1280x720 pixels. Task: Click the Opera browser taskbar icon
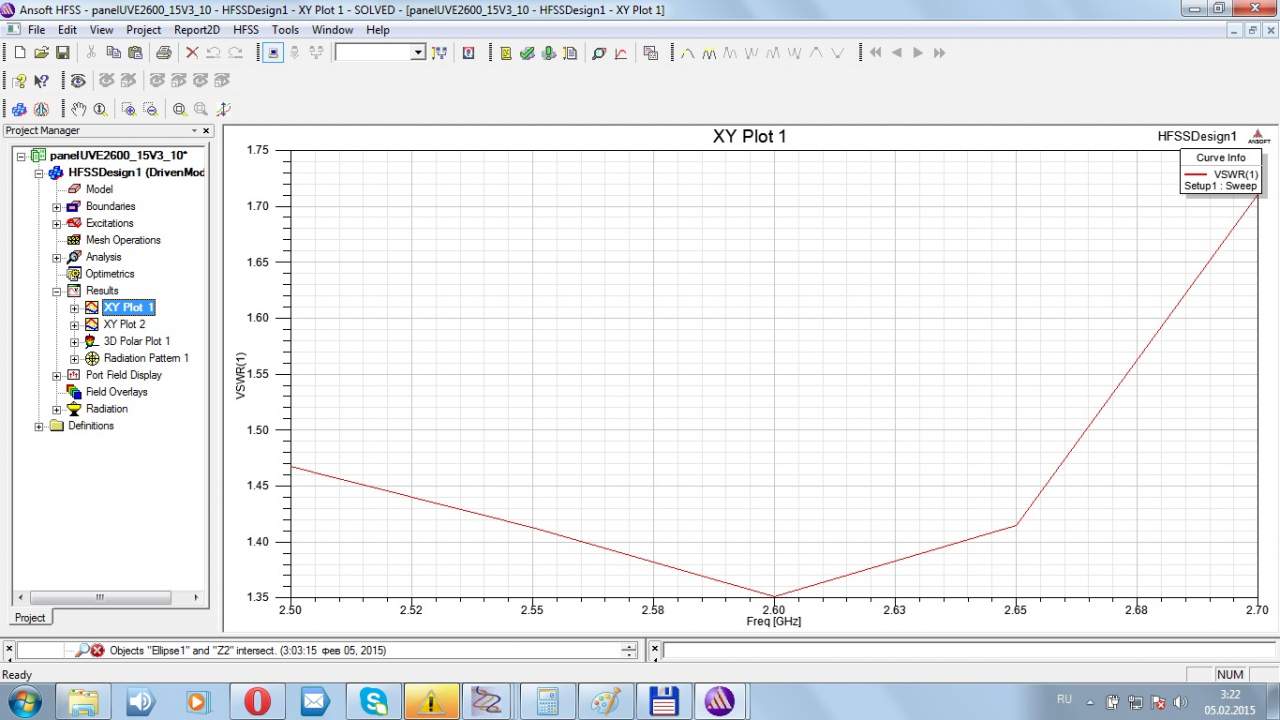point(257,701)
